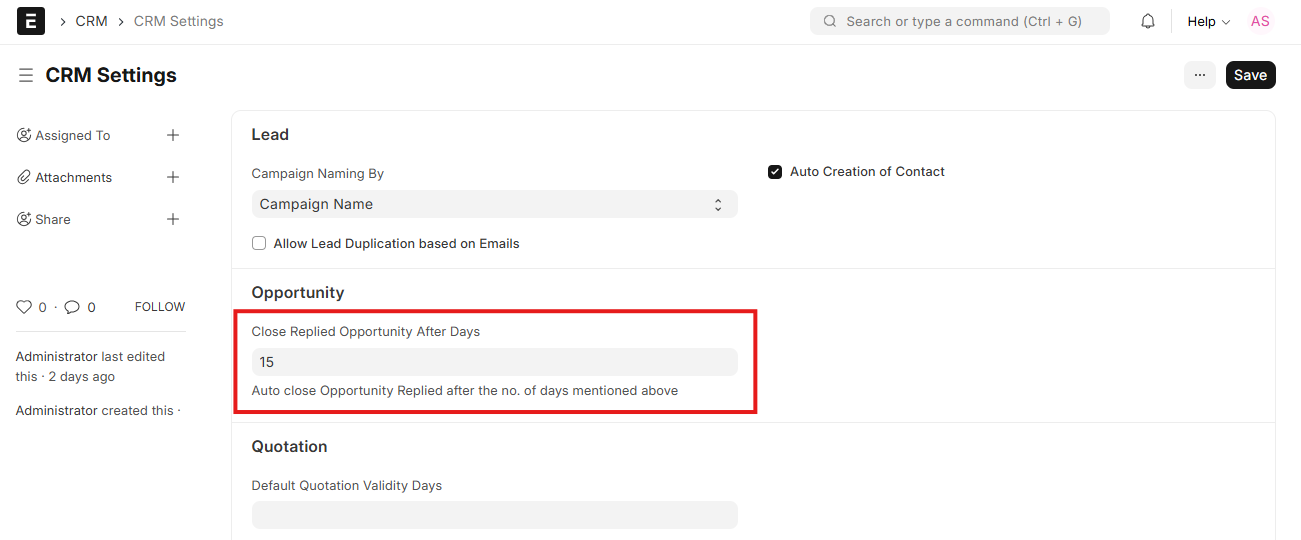This screenshot has width=1301, height=540.
Task: Focus the Default Quotation Validity Days field
Action: 494,515
